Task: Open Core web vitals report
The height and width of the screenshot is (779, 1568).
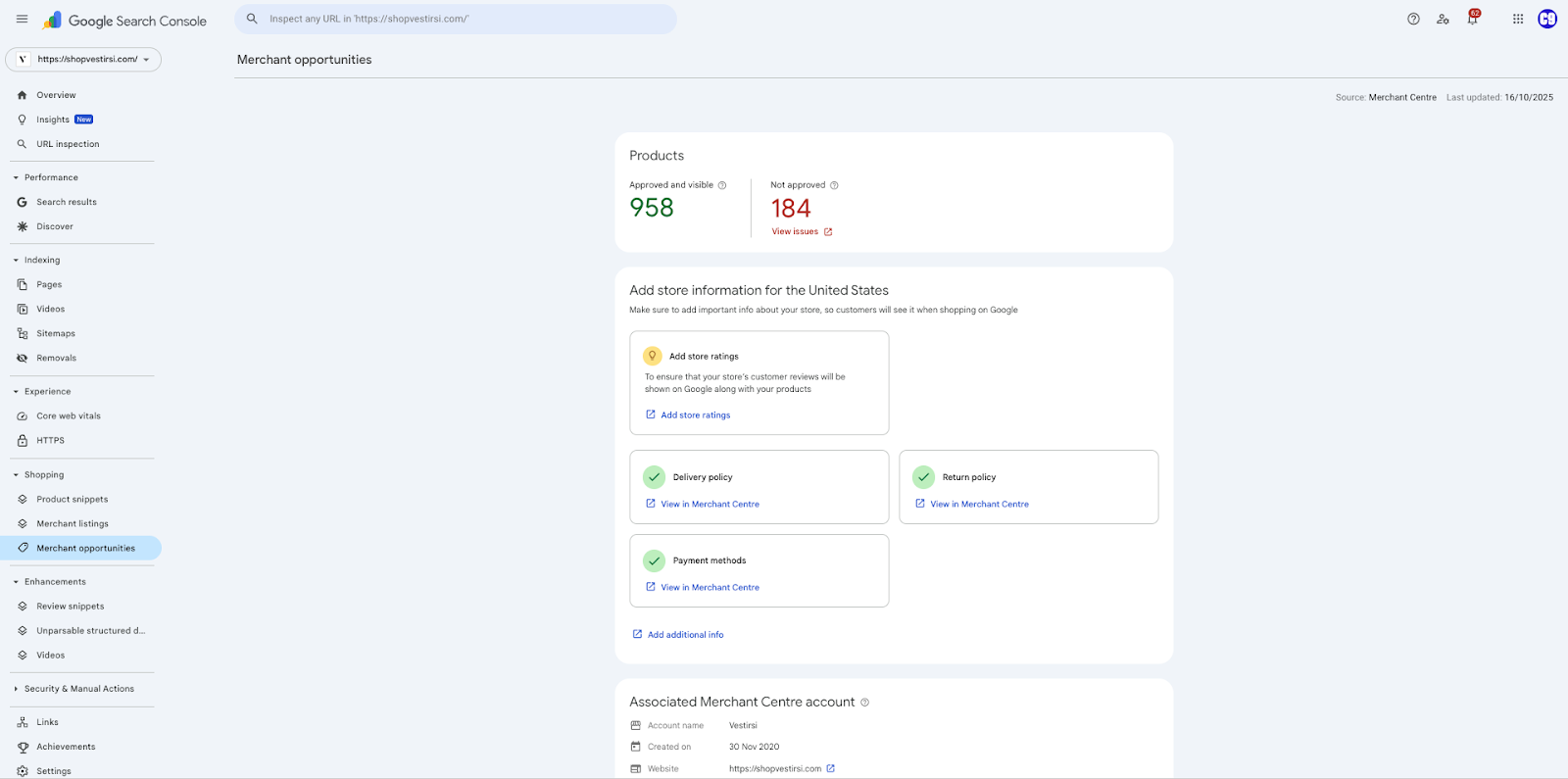Action: pos(69,416)
